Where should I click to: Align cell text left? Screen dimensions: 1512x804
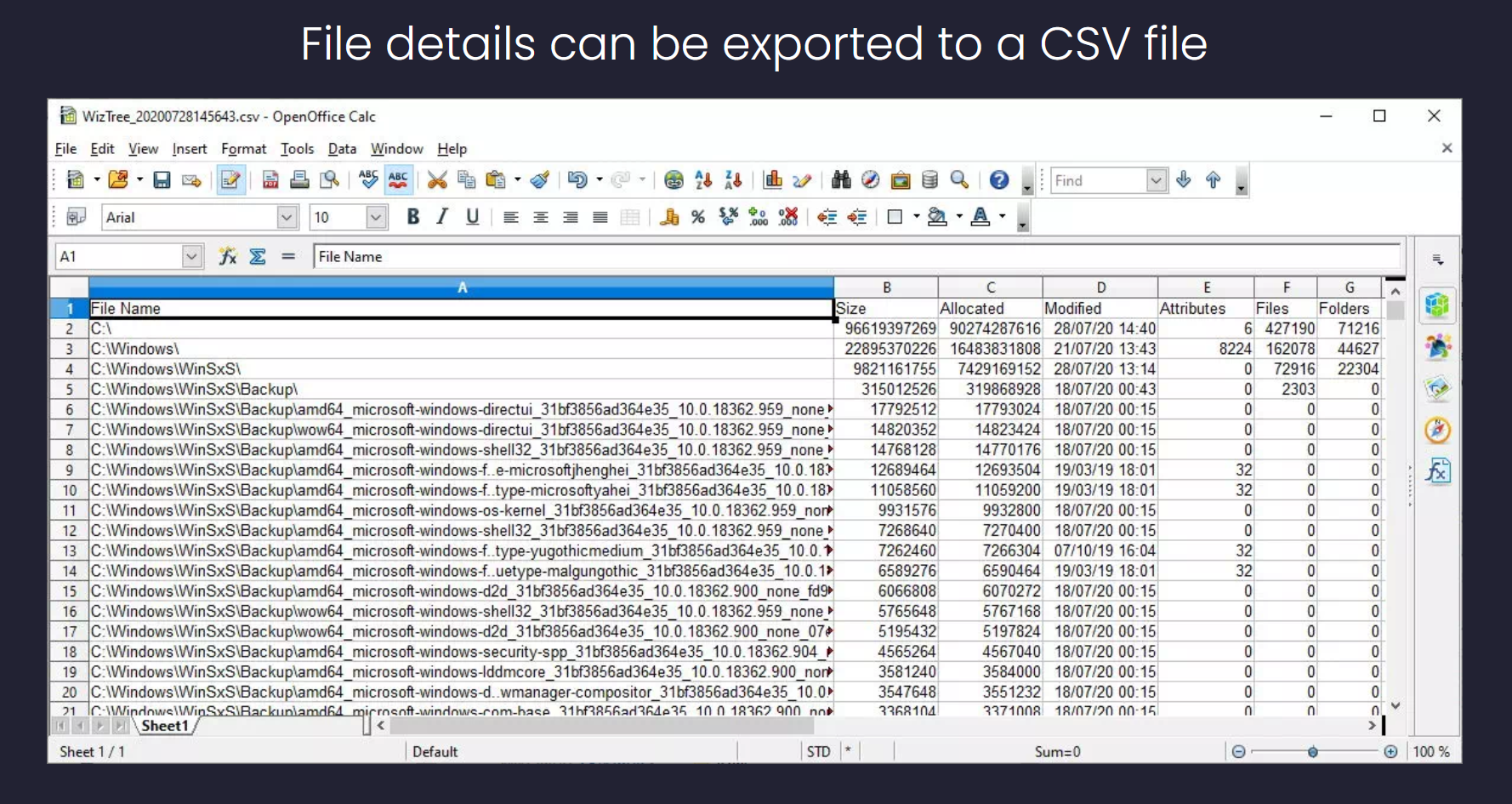(510, 217)
